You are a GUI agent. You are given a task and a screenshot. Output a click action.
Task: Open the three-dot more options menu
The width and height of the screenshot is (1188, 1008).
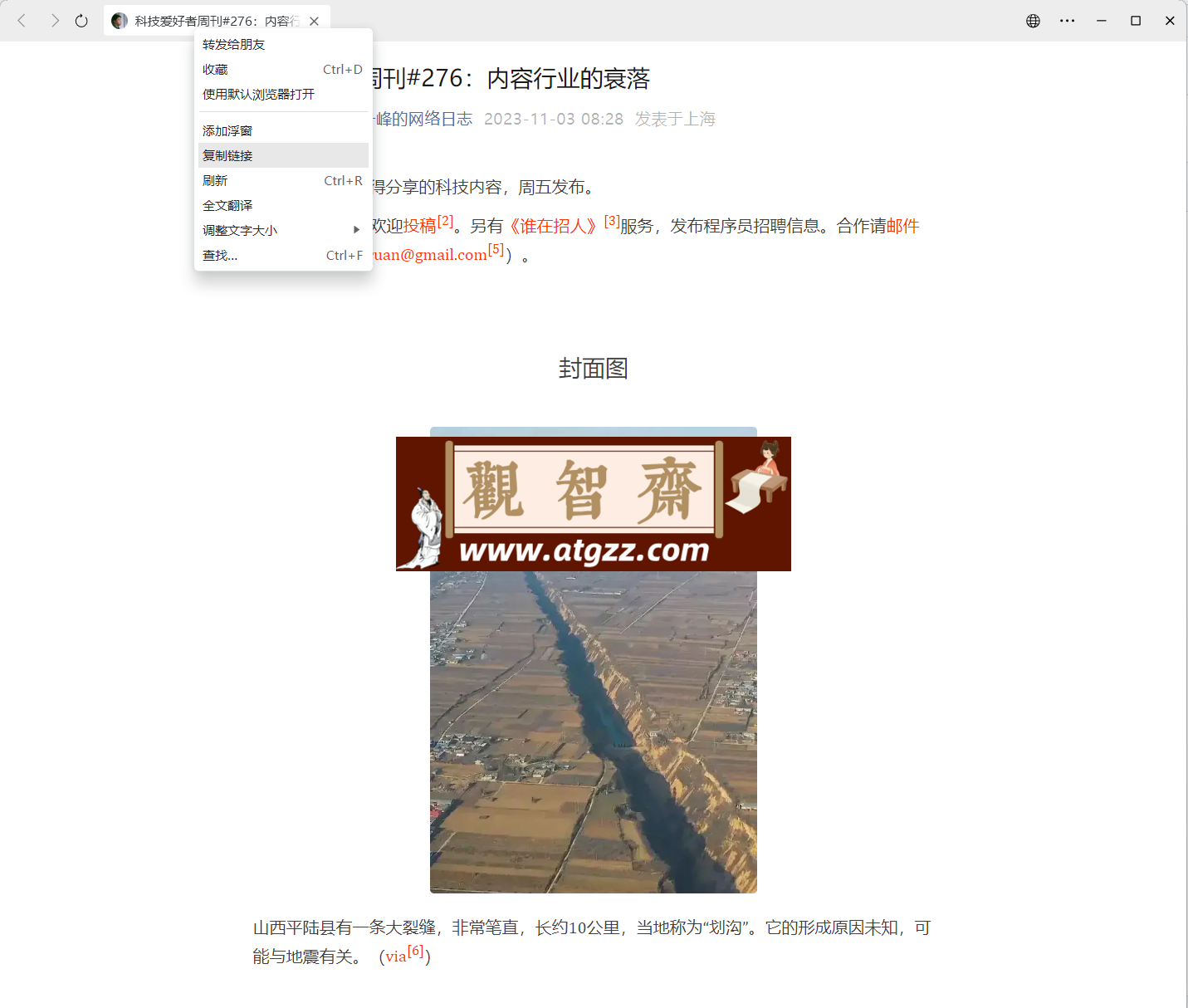(1068, 21)
